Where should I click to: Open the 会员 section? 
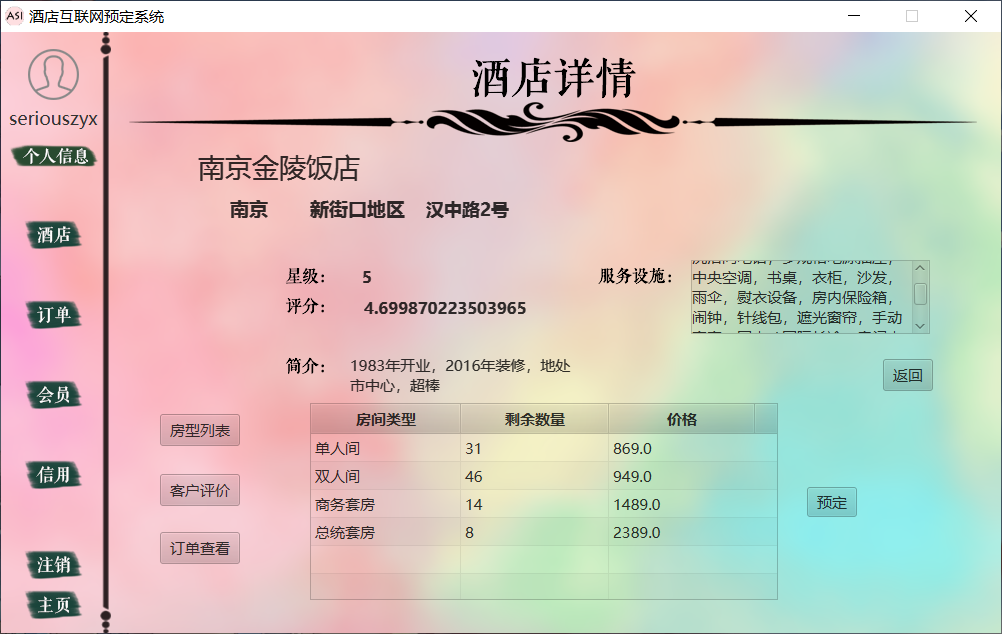click(54, 394)
